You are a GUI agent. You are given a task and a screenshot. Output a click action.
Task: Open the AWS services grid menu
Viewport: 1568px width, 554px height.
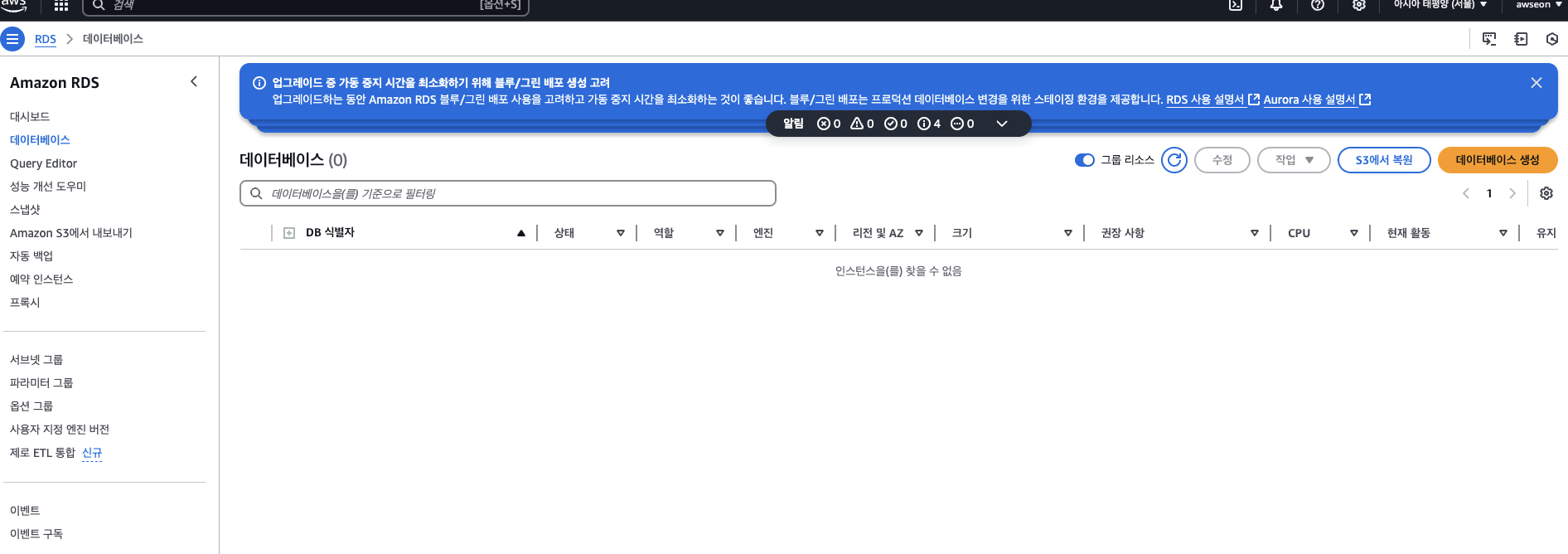(x=61, y=5)
